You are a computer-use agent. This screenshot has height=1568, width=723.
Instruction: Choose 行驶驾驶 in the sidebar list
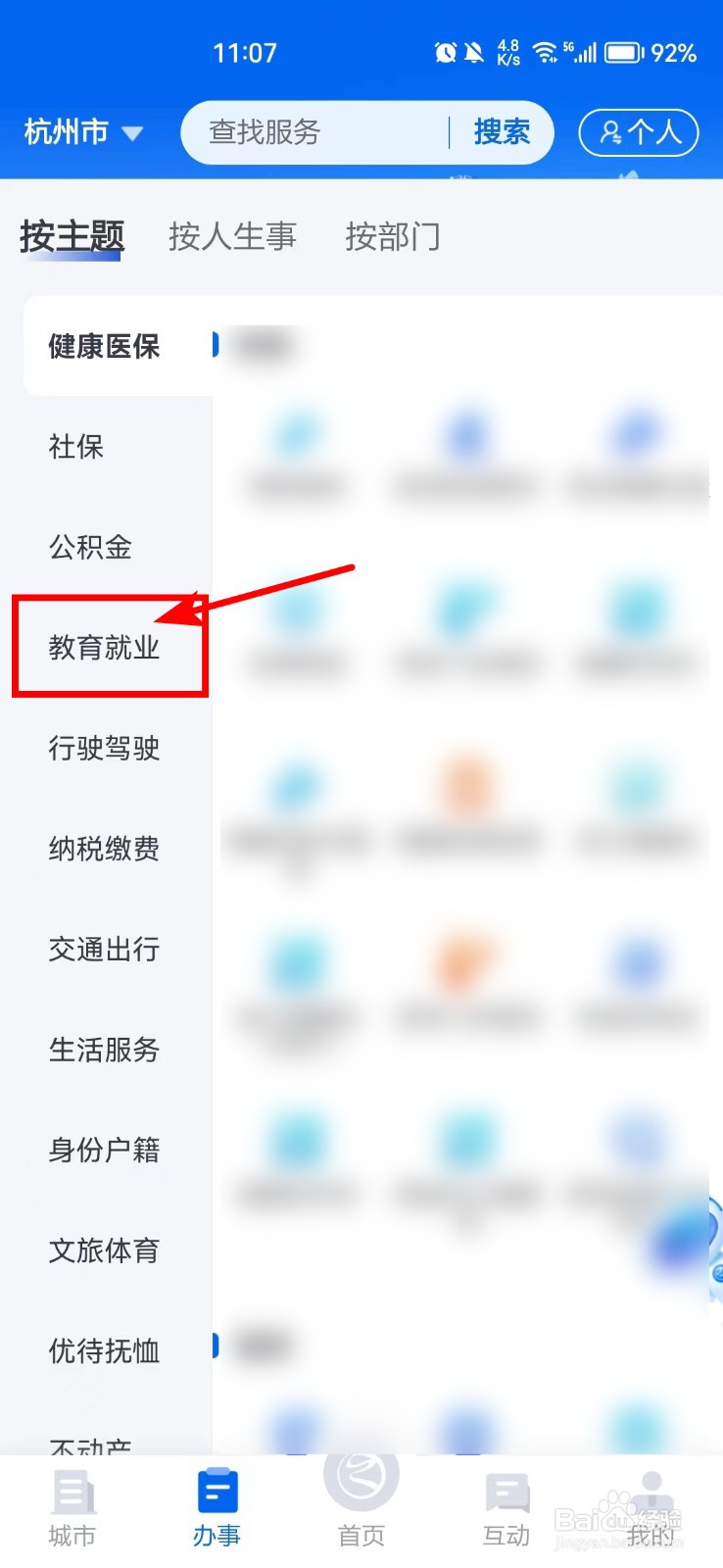point(104,748)
